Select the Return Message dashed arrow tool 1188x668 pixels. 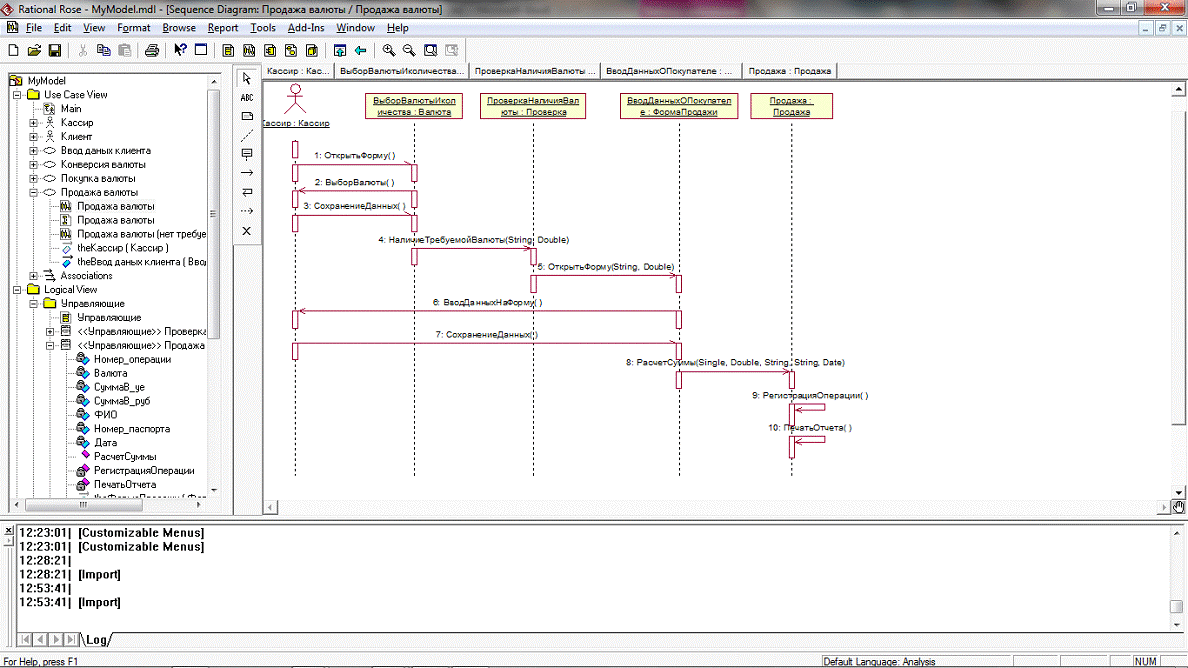pyautogui.click(x=247, y=211)
